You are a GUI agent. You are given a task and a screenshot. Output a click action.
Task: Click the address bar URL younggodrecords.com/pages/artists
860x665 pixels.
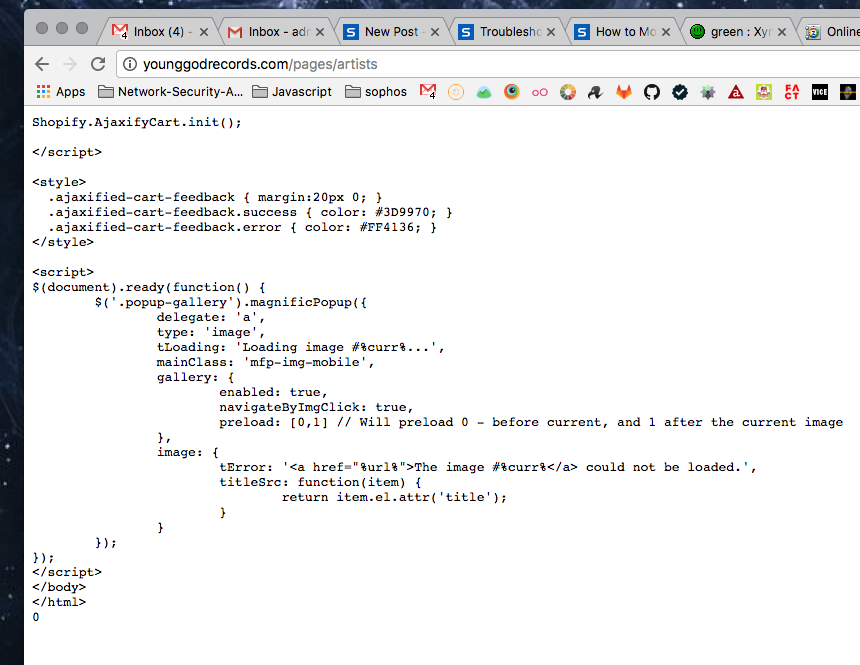click(x=260, y=64)
